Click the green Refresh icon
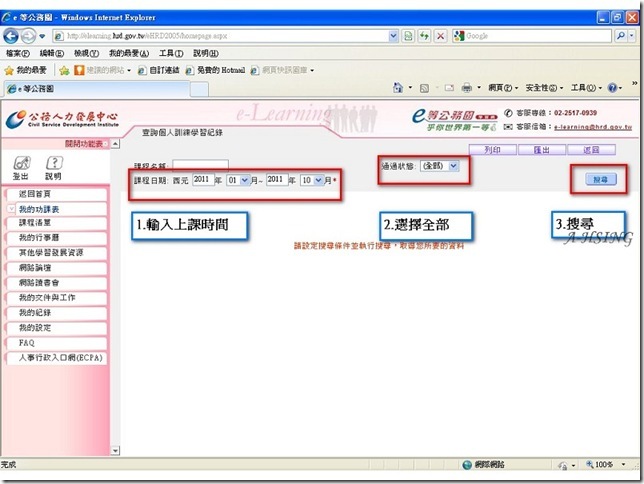This screenshot has height=484, width=644. click(x=424, y=36)
